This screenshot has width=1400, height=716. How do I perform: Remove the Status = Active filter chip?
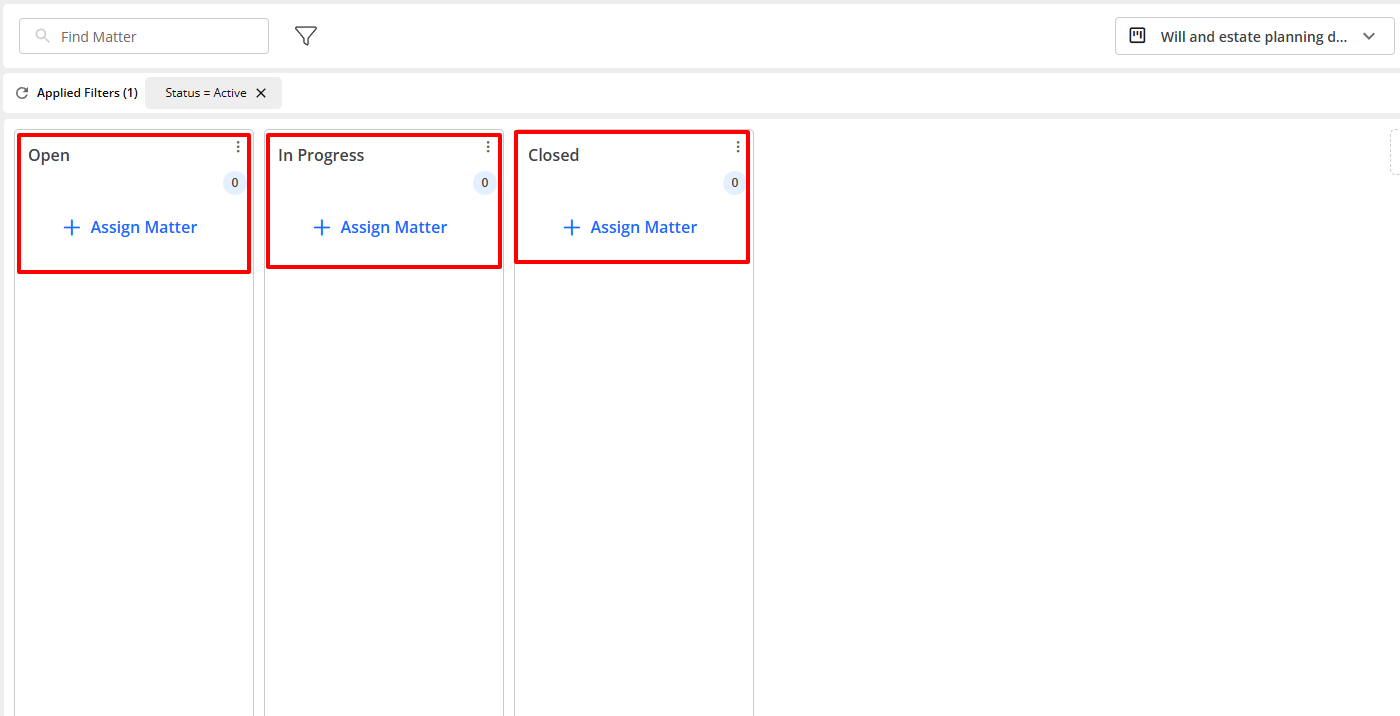[261, 92]
